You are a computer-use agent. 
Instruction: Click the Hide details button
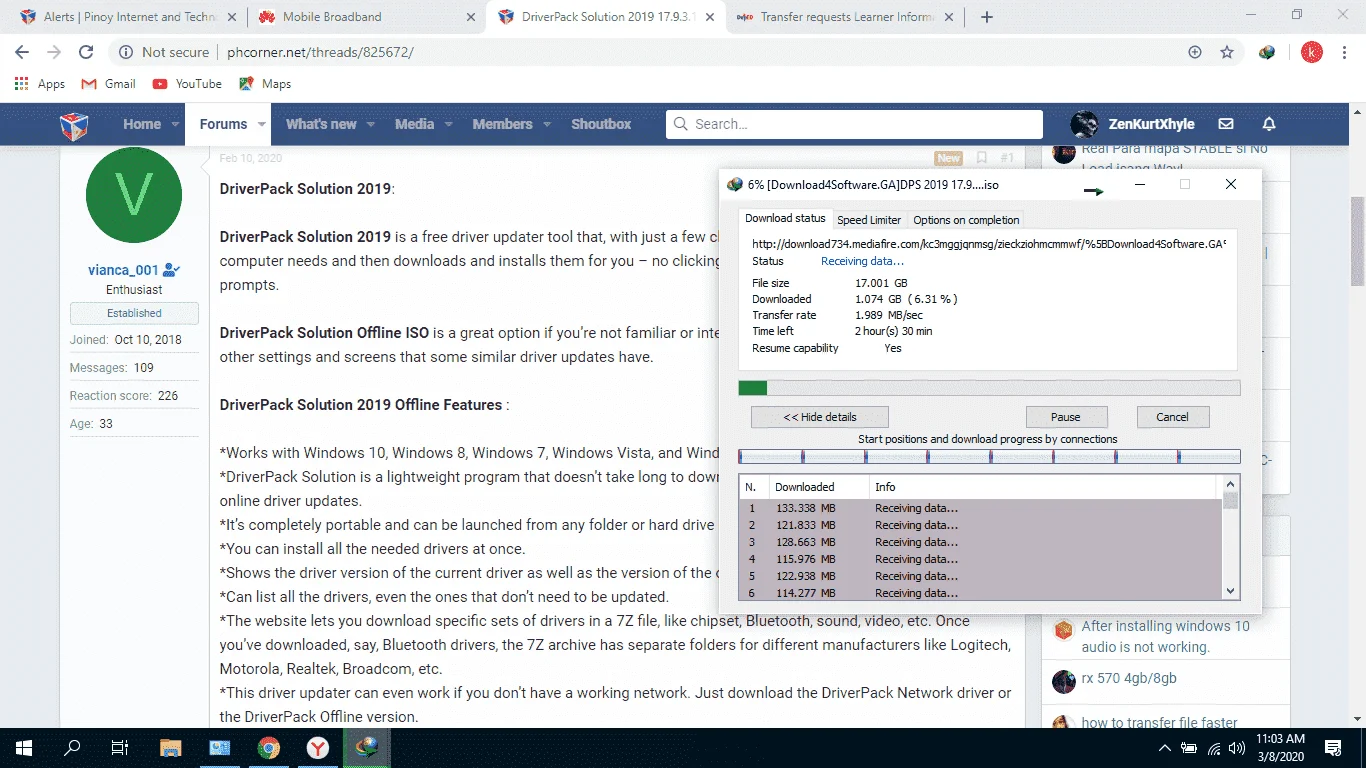[820, 417]
